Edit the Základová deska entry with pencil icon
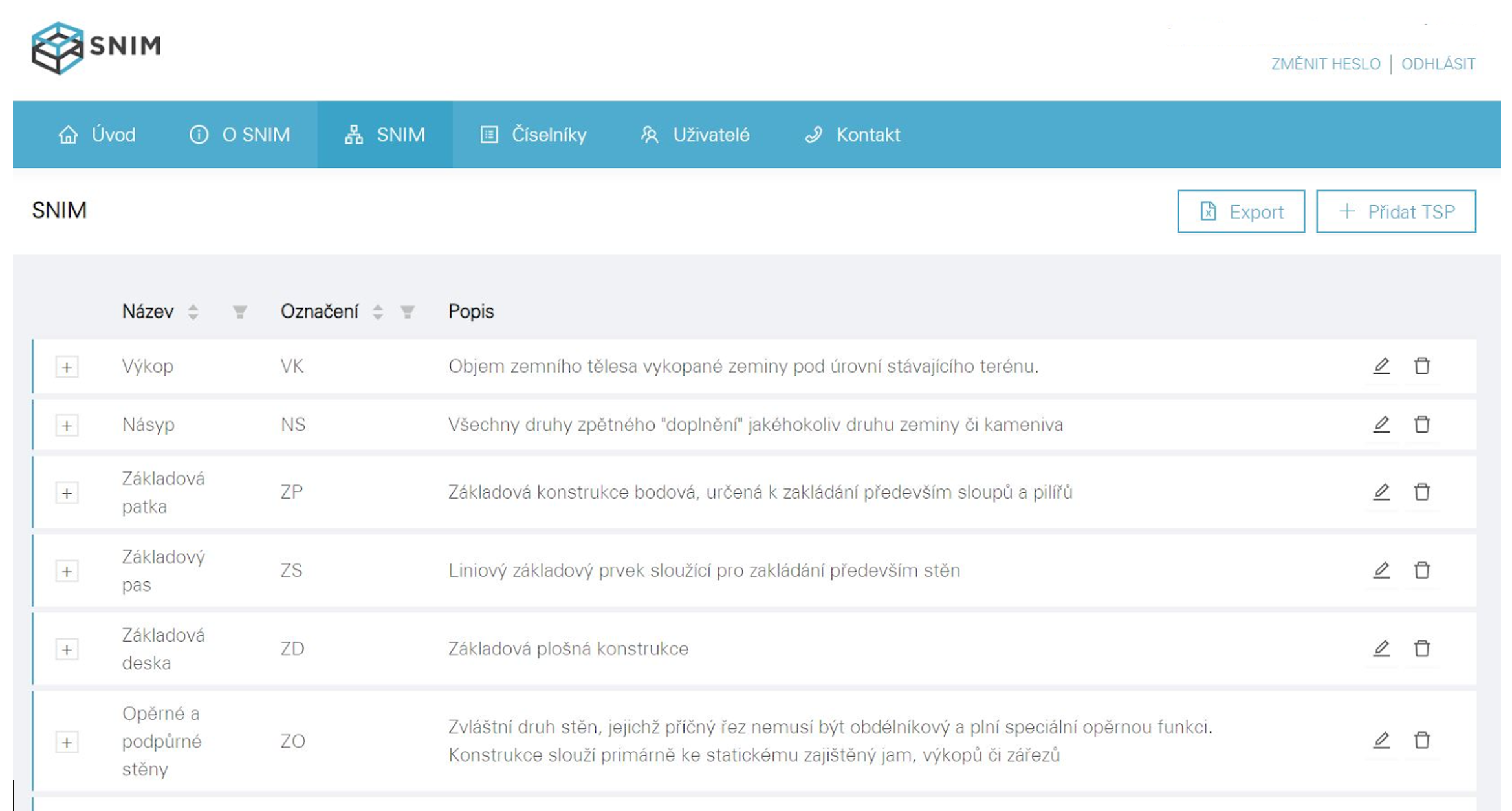Viewport: 1512px width, 811px height. (x=1382, y=648)
